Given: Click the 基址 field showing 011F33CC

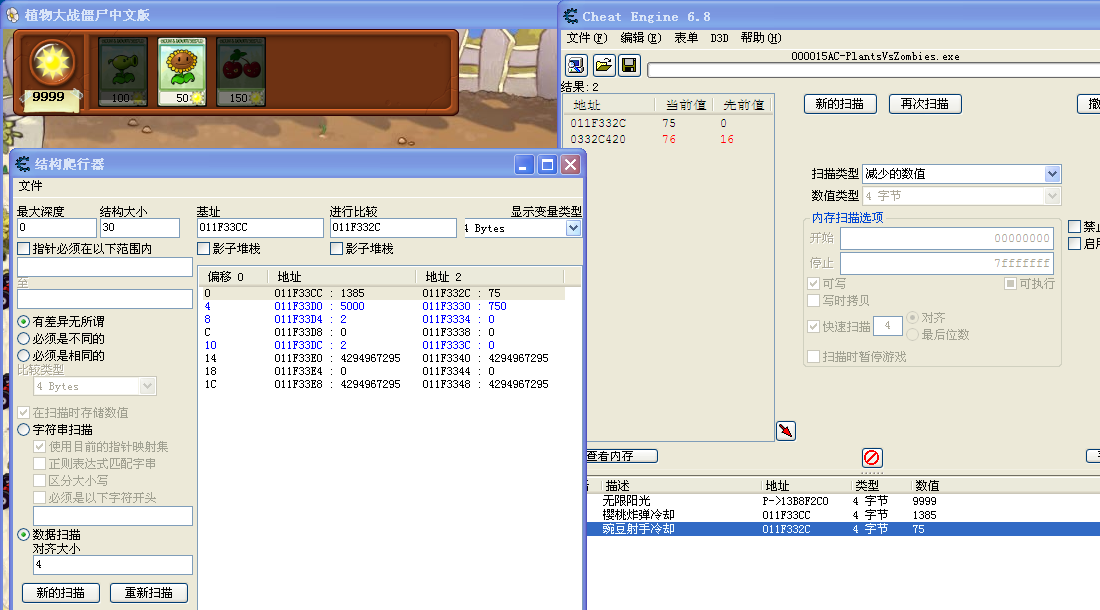Looking at the screenshot, I should pos(260,228).
